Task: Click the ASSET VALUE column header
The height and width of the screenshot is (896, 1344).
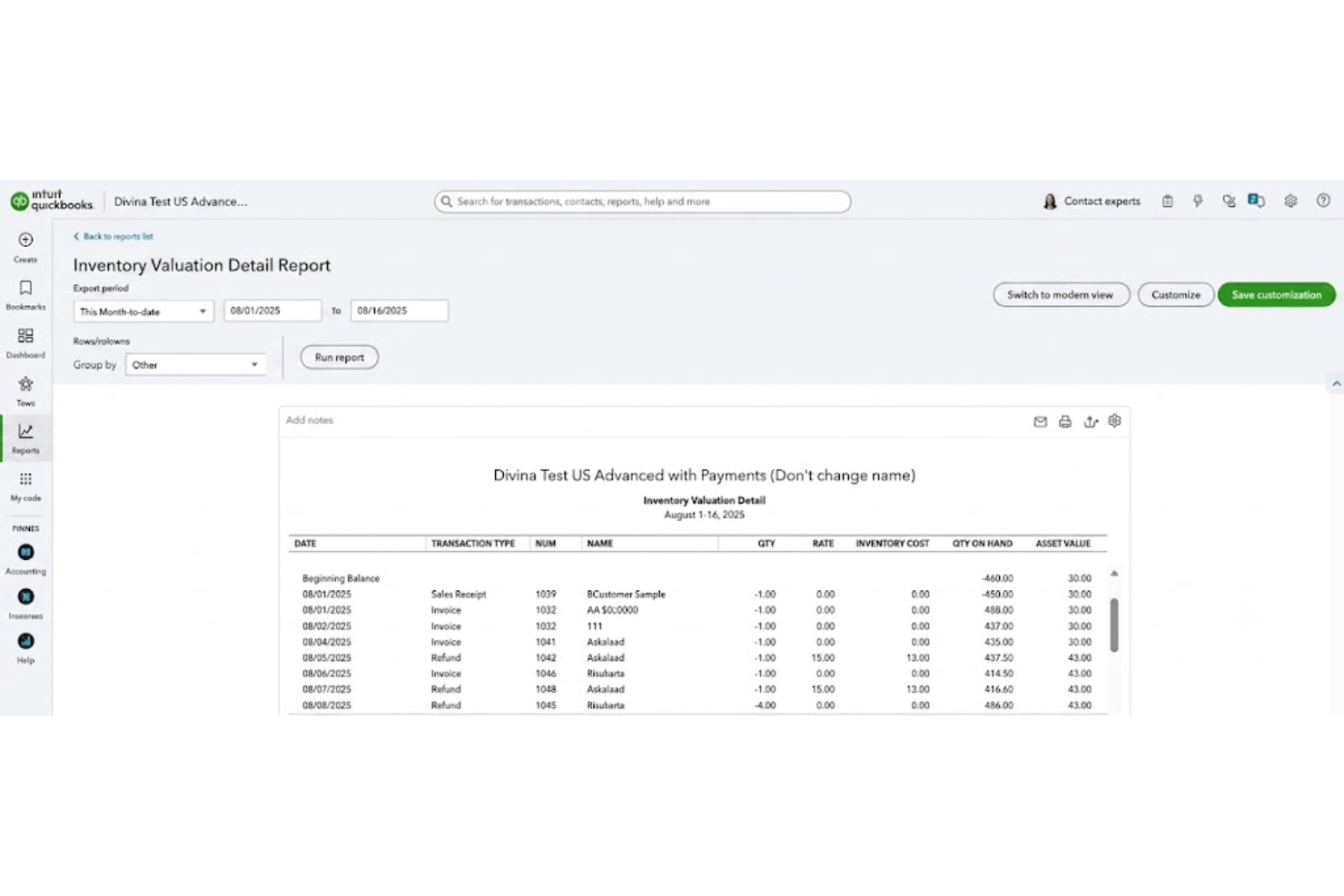Action: [1063, 544]
